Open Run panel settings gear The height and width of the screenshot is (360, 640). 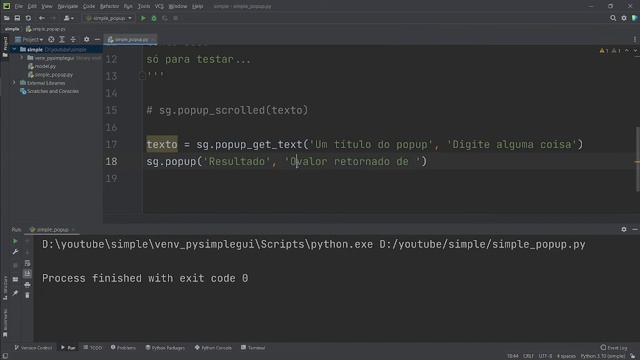624,229
